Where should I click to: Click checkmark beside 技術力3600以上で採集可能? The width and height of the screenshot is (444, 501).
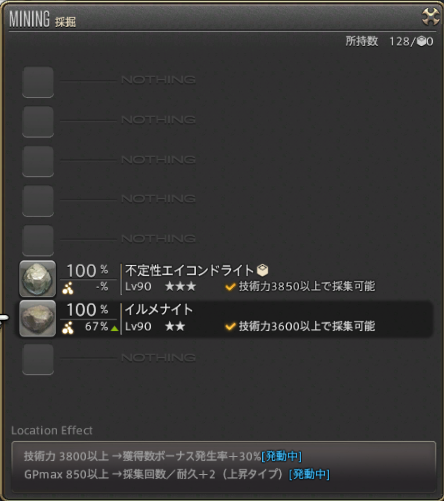pos(230,326)
